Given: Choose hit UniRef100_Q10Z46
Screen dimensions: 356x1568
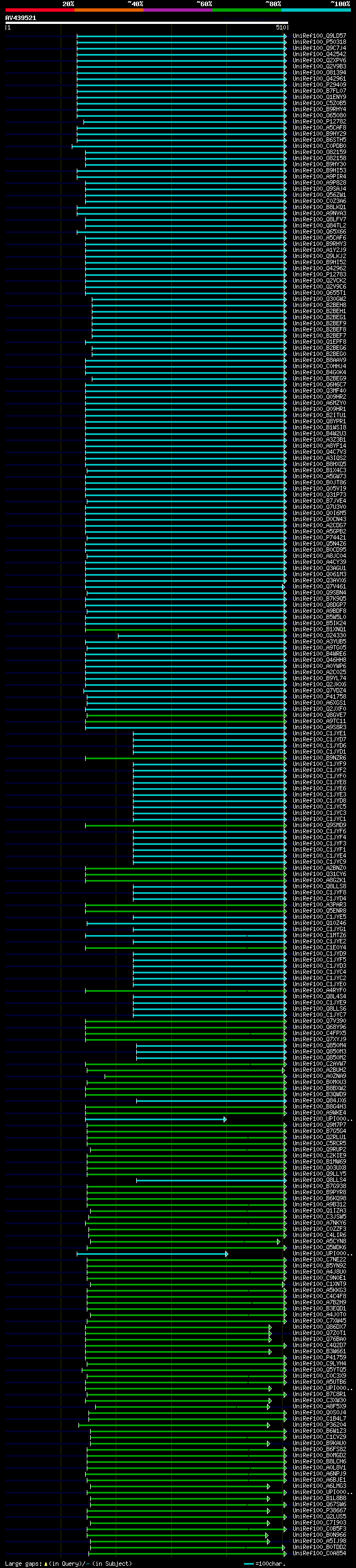Looking at the screenshot, I should [319, 923].
